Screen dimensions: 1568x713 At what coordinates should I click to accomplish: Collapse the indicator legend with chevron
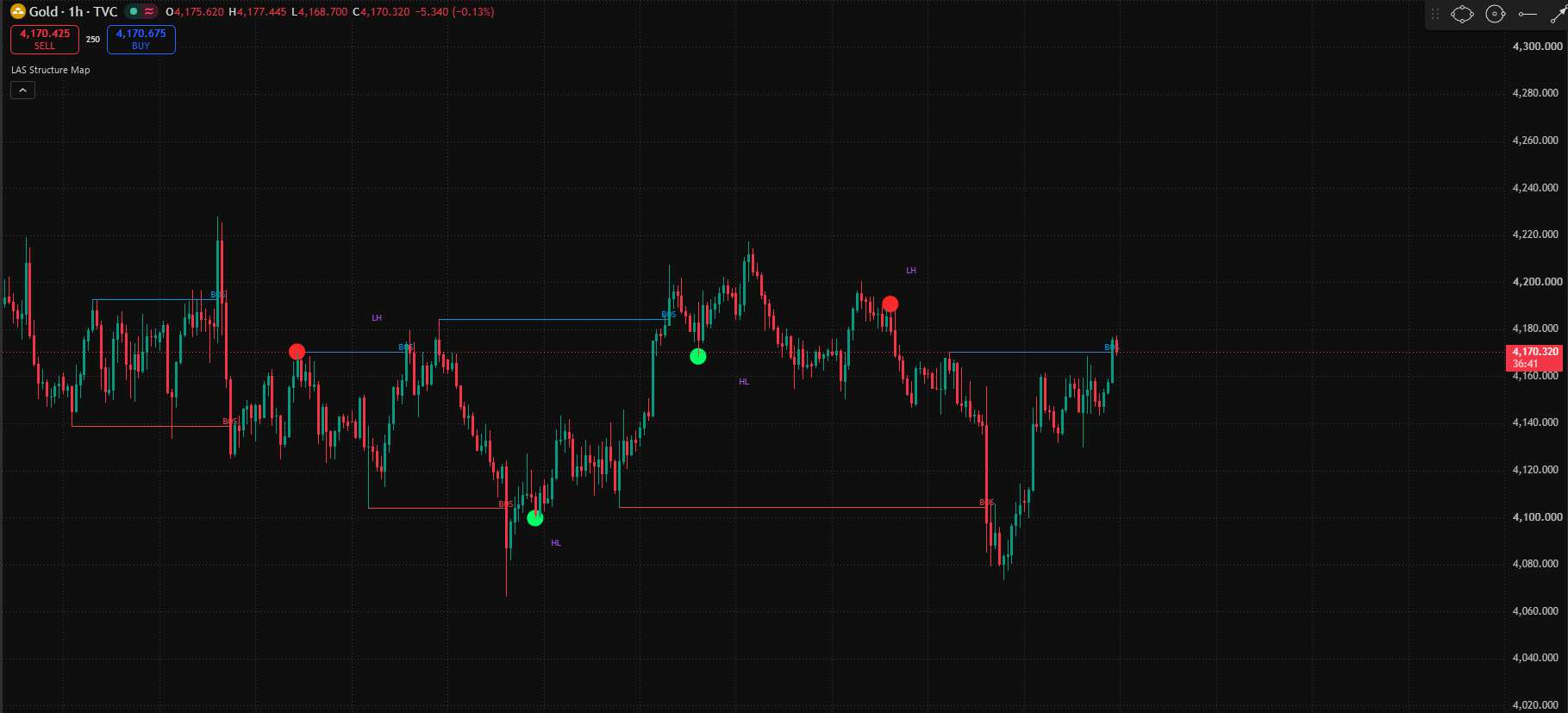(22, 90)
